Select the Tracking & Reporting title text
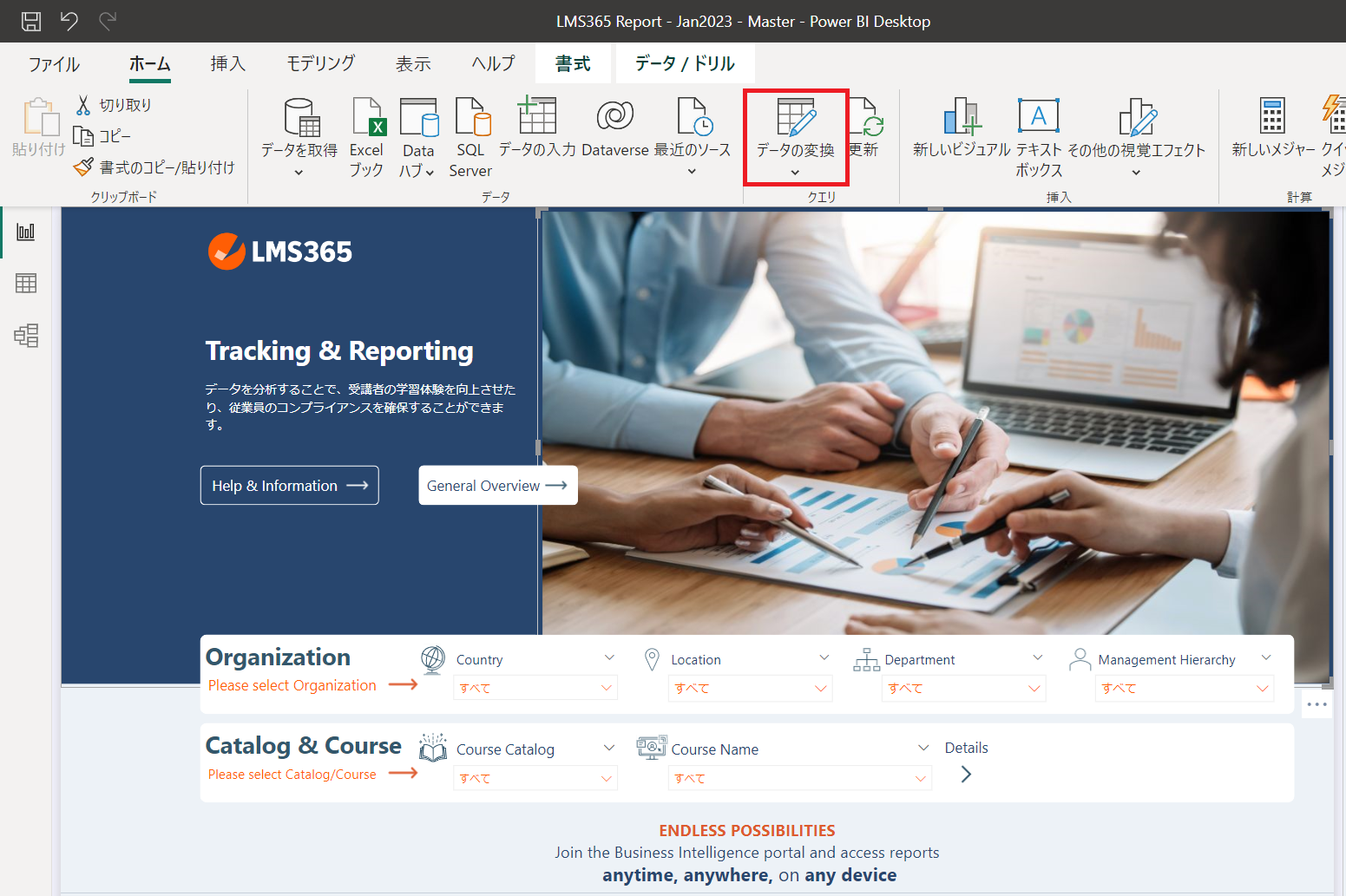 tap(339, 351)
